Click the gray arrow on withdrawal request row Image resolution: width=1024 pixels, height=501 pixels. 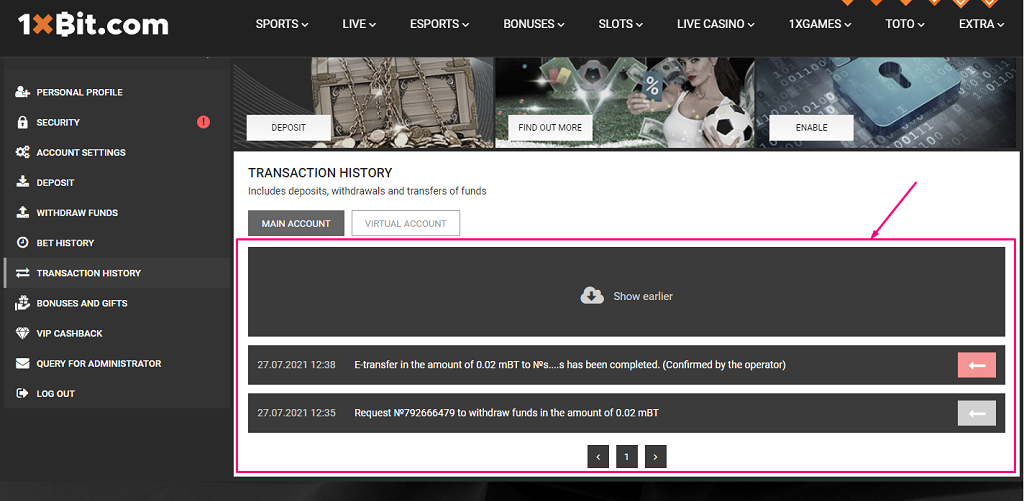pyautogui.click(x=976, y=413)
